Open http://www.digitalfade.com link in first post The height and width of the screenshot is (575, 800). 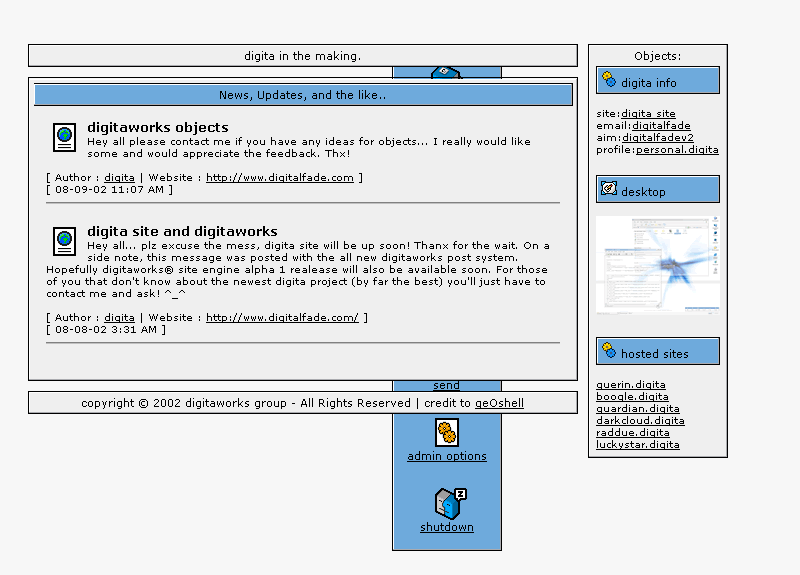[x=280, y=178]
